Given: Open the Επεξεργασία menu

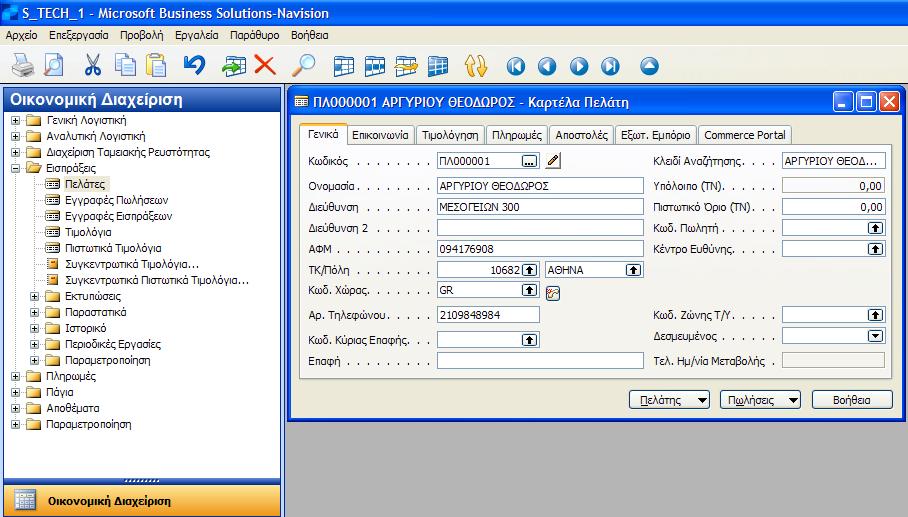Looking at the screenshot, I should 79,35.
